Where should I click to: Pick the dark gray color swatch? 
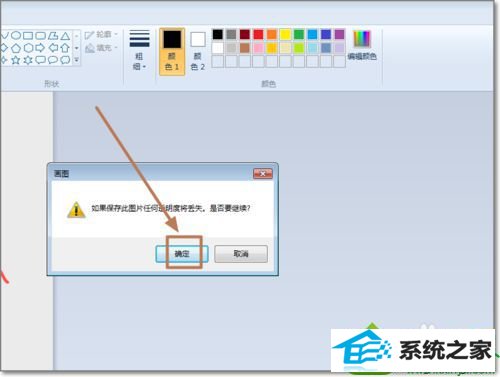pos(231,34)
